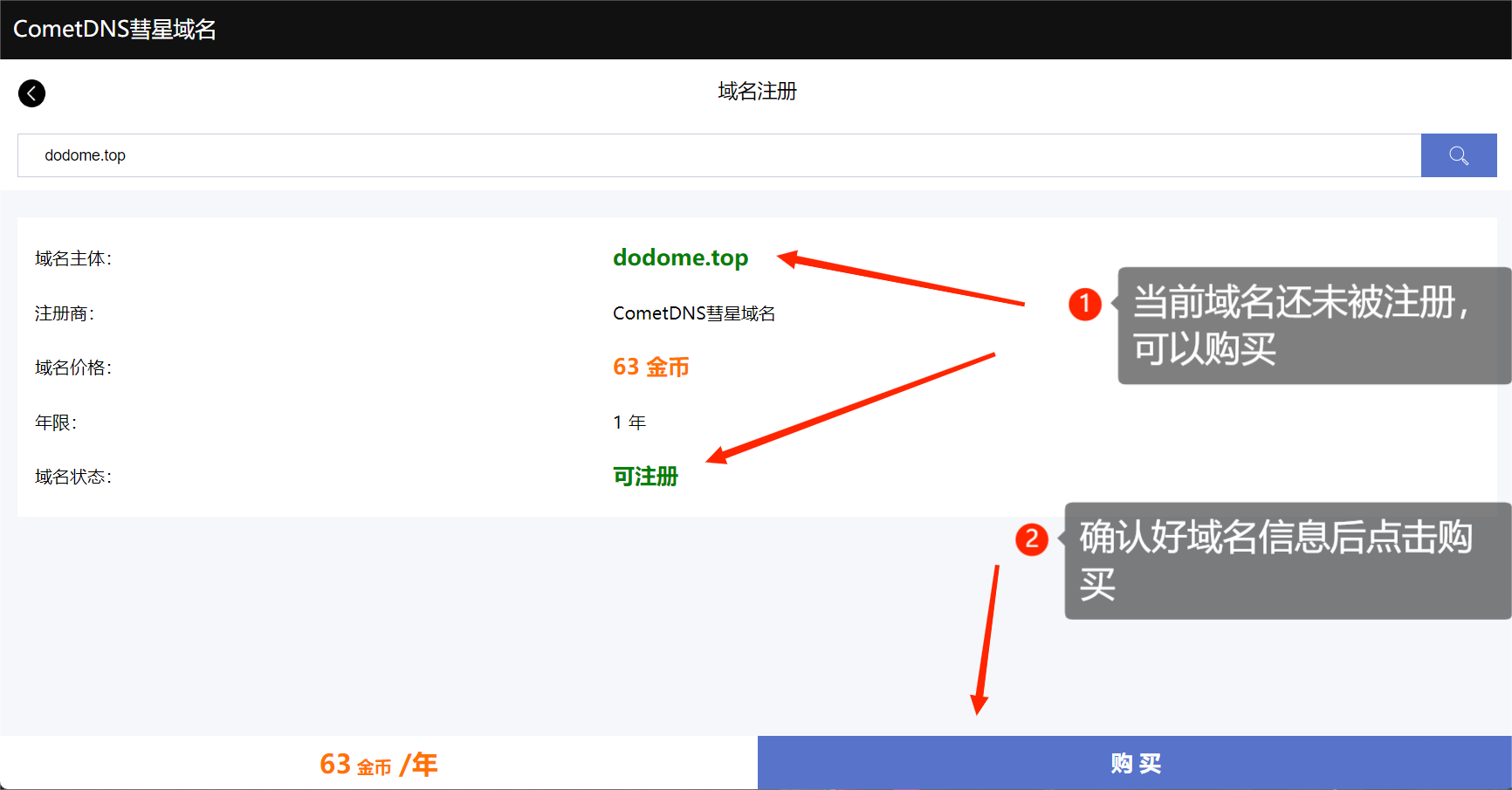Click the back arrow icon
This screenshot has width=1512, height=790.
pyautogui.click(x=32, y=93)
